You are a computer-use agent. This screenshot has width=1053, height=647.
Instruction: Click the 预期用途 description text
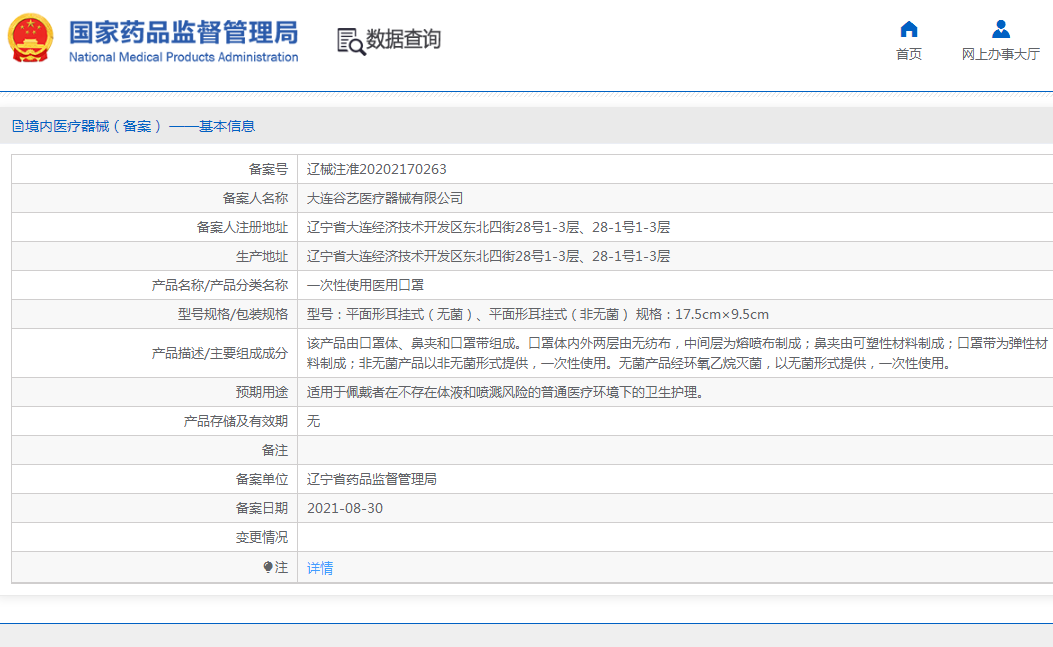[505, 392]
